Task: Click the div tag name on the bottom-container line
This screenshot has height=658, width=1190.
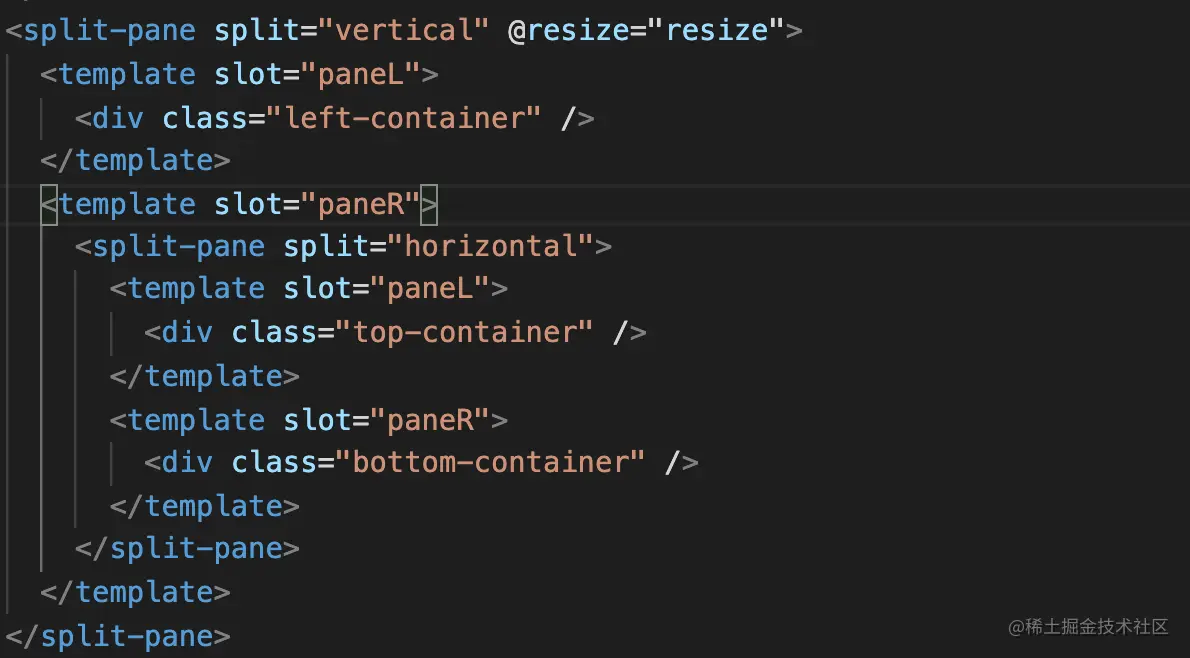Action: pyautogui.click(x=187, y=462)
